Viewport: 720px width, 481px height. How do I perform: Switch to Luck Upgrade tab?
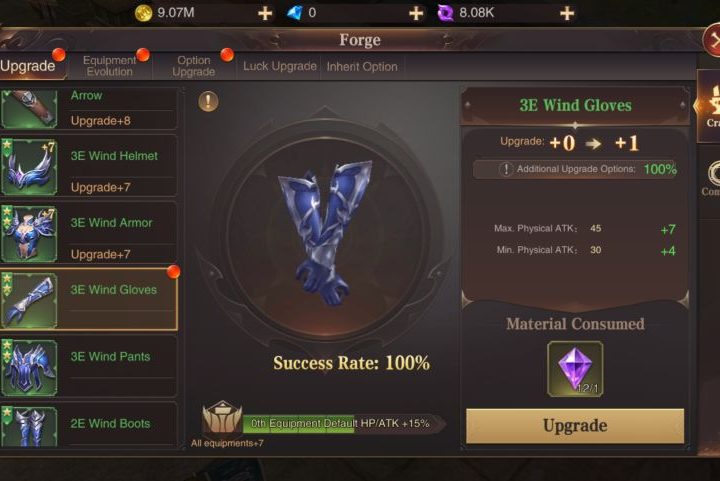click(280, 67)
